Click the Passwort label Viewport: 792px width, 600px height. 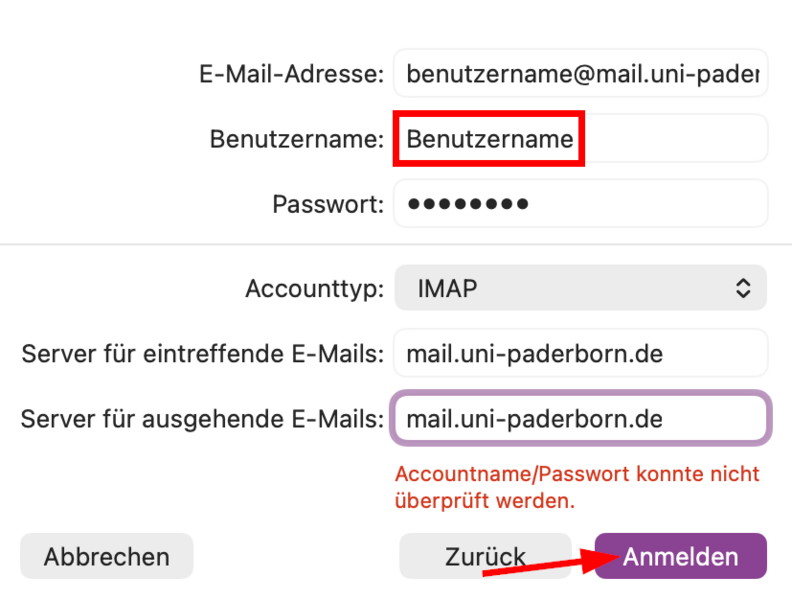coord(328,204)
